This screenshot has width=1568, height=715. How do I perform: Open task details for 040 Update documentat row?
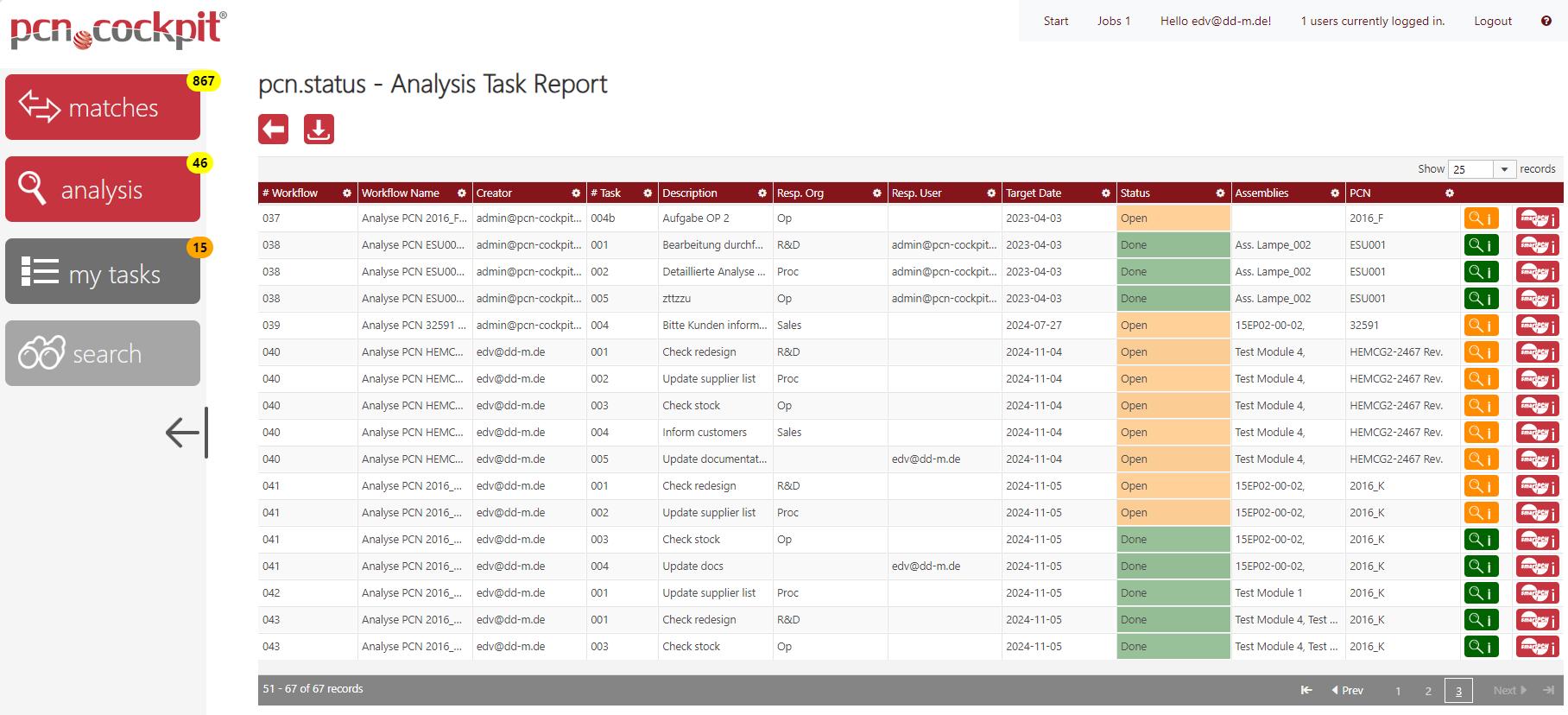coord(1481,459)
